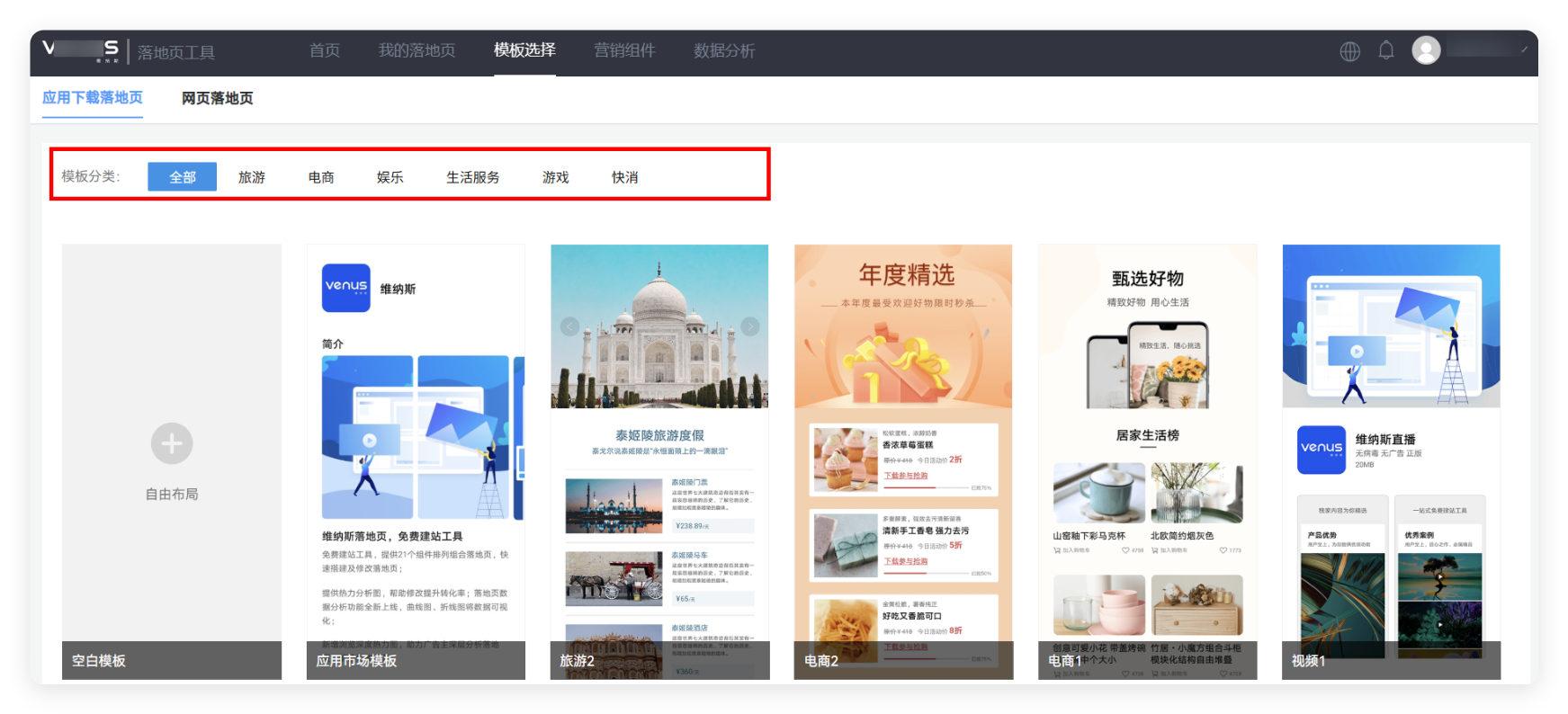Click the user avatar icon
This screenshot has height=714, width=1568.
(x=1426, y=50)
